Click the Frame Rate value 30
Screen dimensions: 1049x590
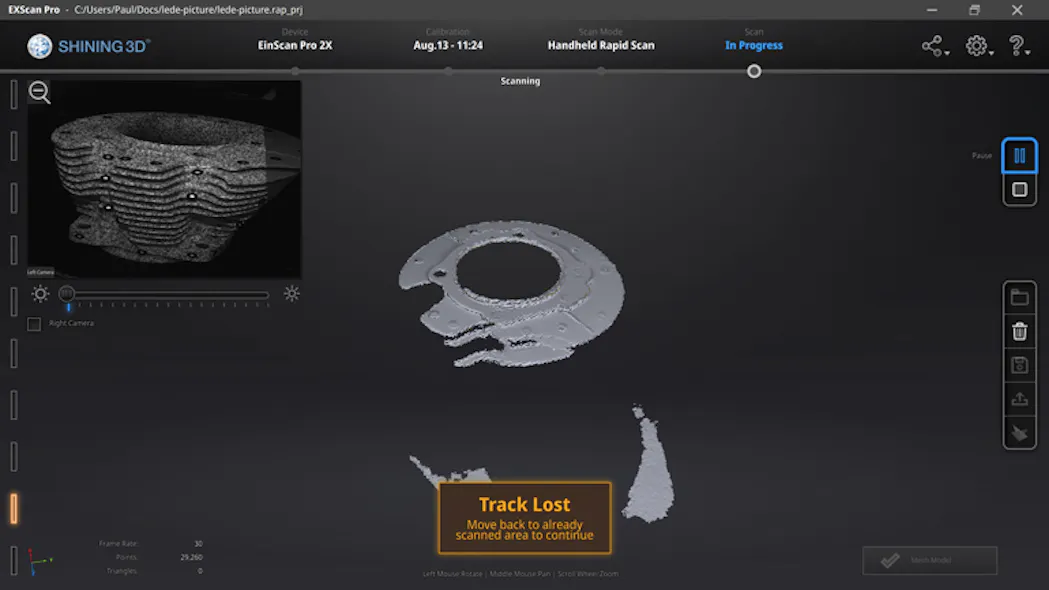click(x=198, y=544)
